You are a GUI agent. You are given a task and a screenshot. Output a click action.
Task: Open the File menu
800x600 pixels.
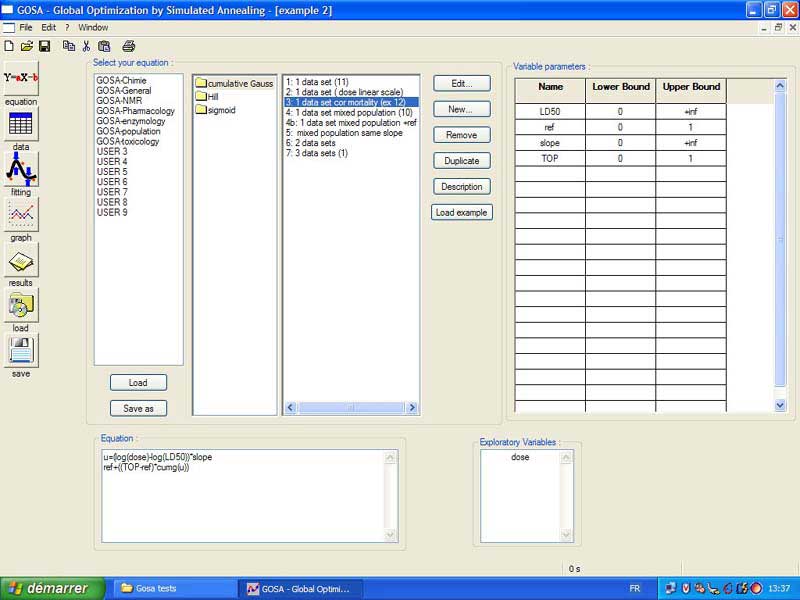pyautogui.click(x=26, y=28)
